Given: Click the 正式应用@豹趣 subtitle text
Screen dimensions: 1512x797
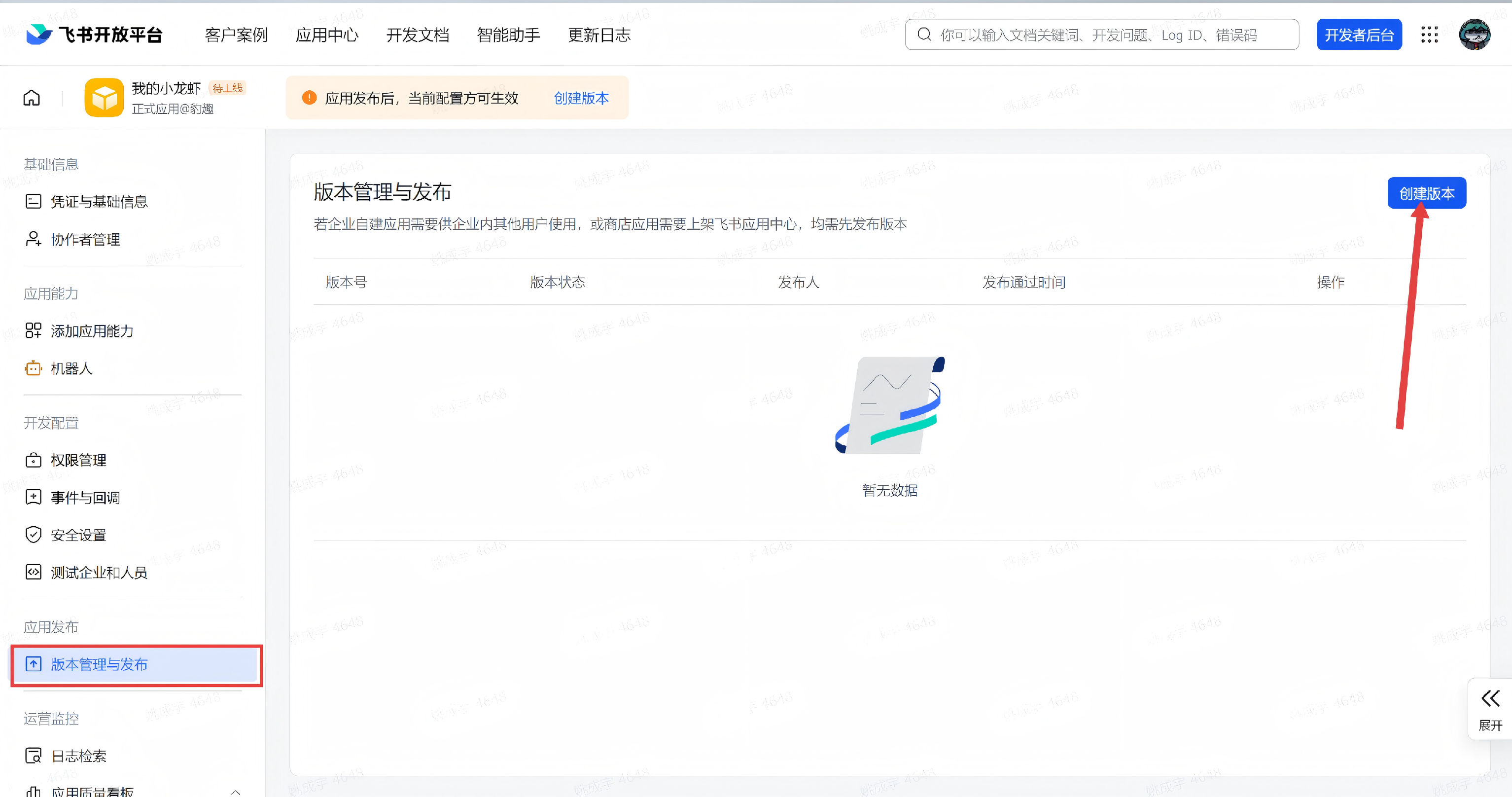Looking at the screenshot, I should (x=173, y=109).
